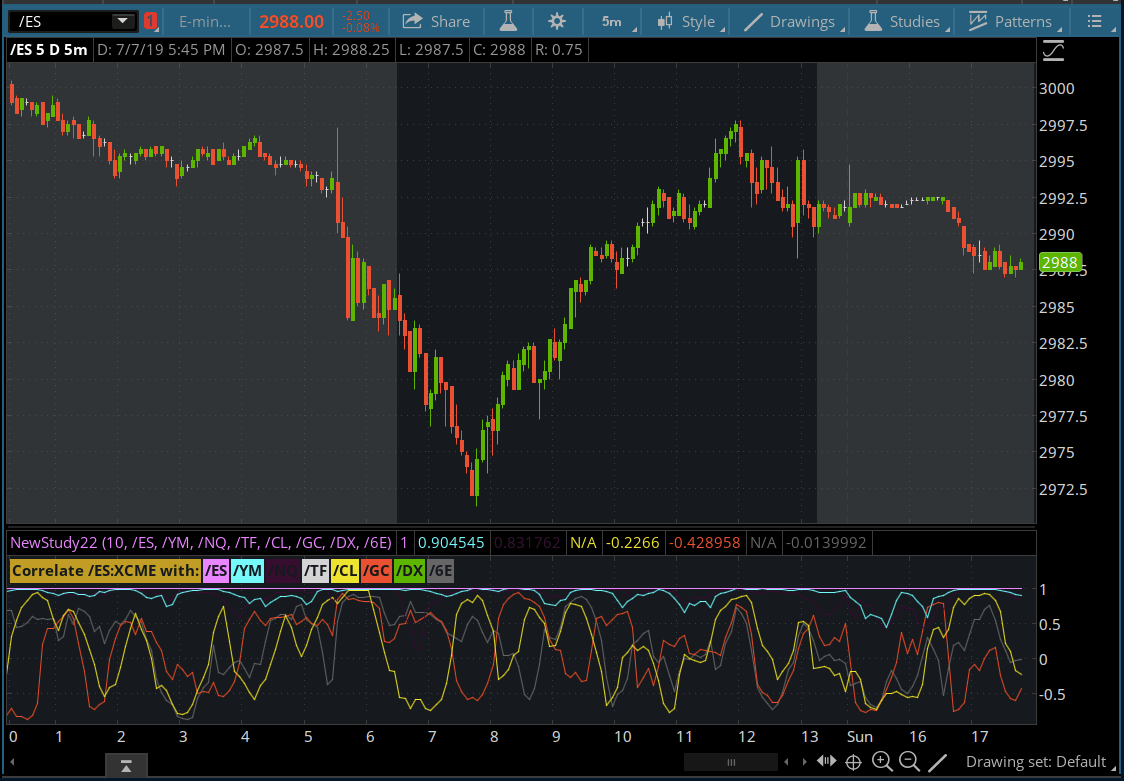
Task: Click the zoom-in magnifier icon
Action: click(883, 761)
